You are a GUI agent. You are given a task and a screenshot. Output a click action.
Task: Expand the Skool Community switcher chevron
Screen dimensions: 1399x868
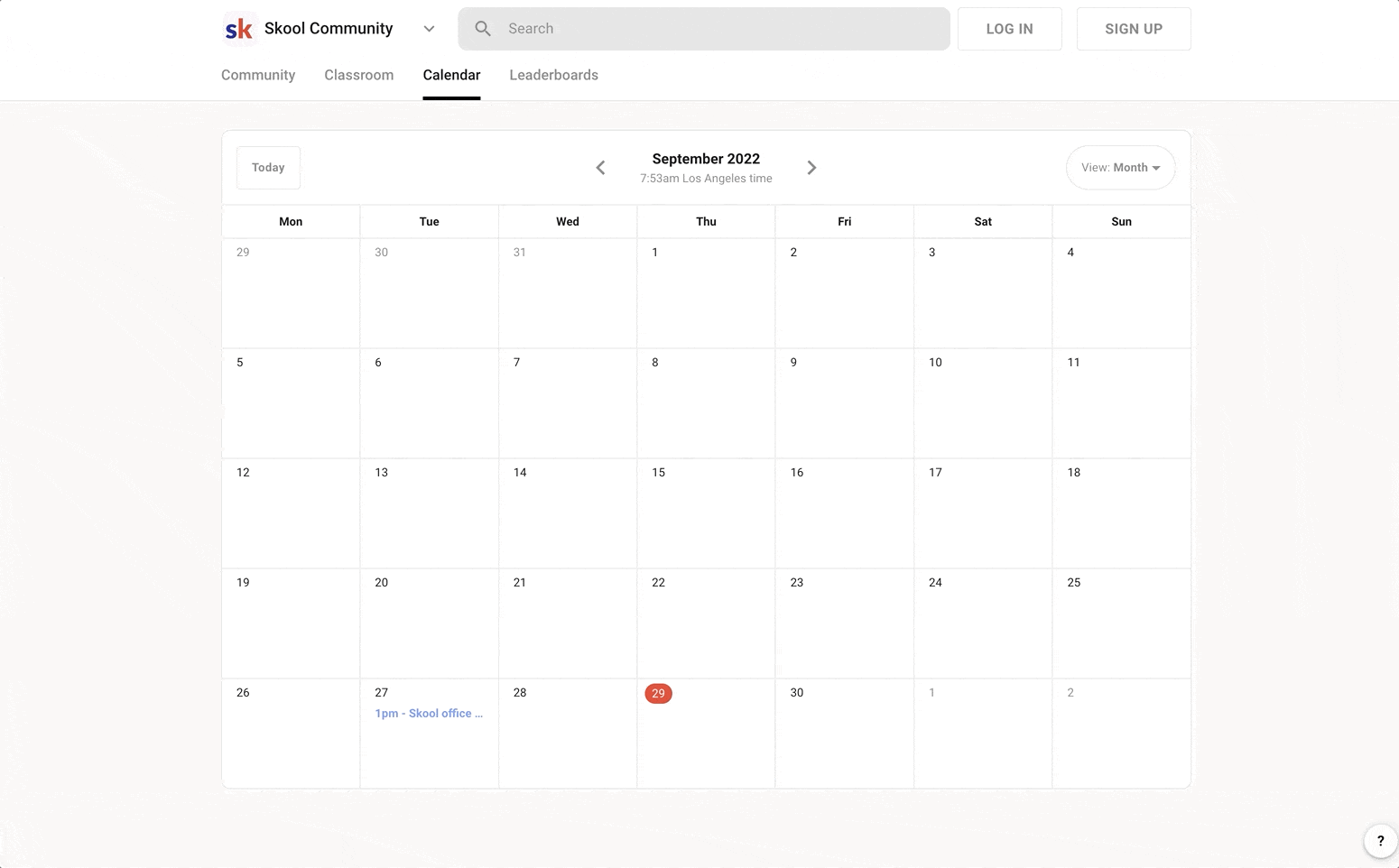tap(429, 29)
